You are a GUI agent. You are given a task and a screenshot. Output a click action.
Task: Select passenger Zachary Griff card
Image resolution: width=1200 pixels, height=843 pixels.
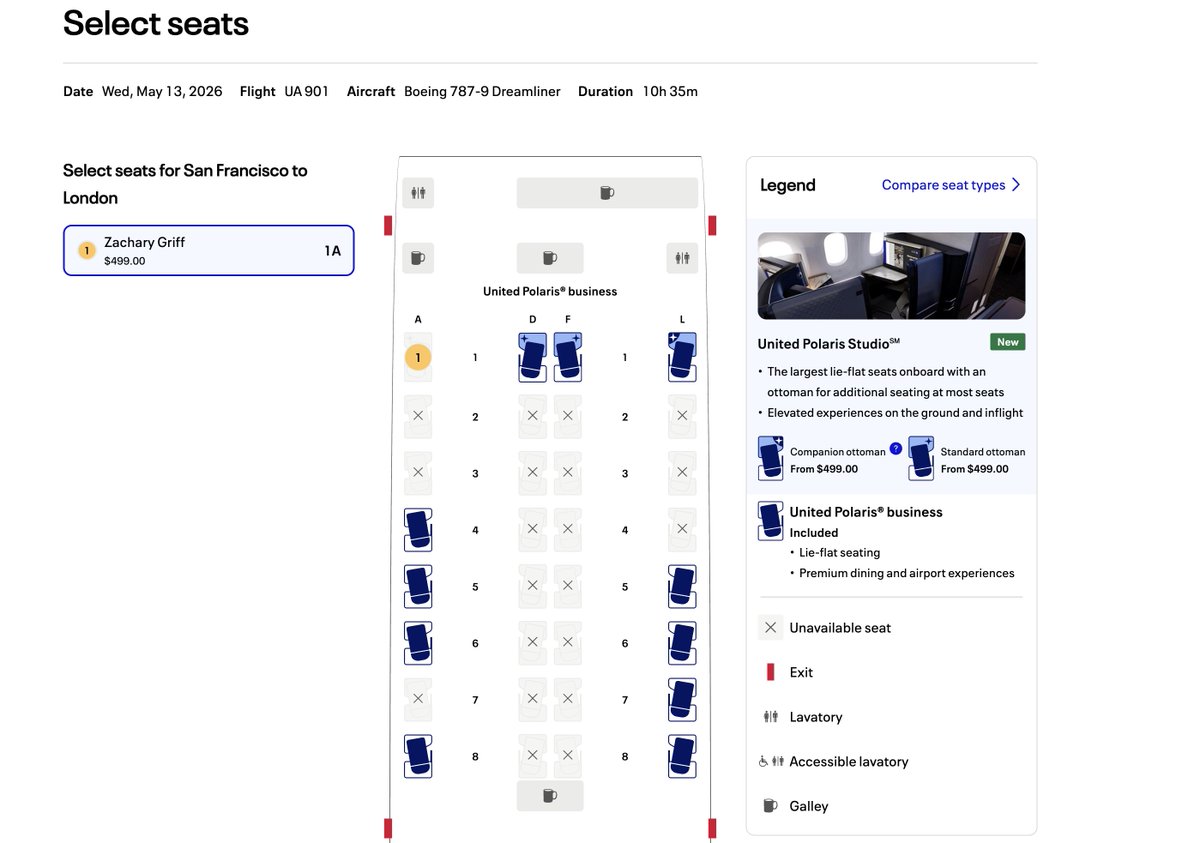pyautogui.click(x=208, y=250)
